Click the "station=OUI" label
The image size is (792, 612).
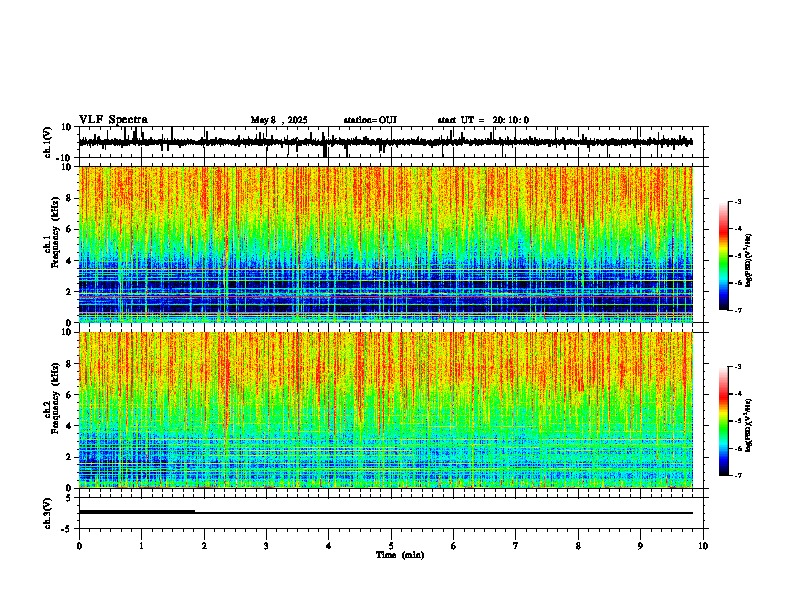coord(370,120)
